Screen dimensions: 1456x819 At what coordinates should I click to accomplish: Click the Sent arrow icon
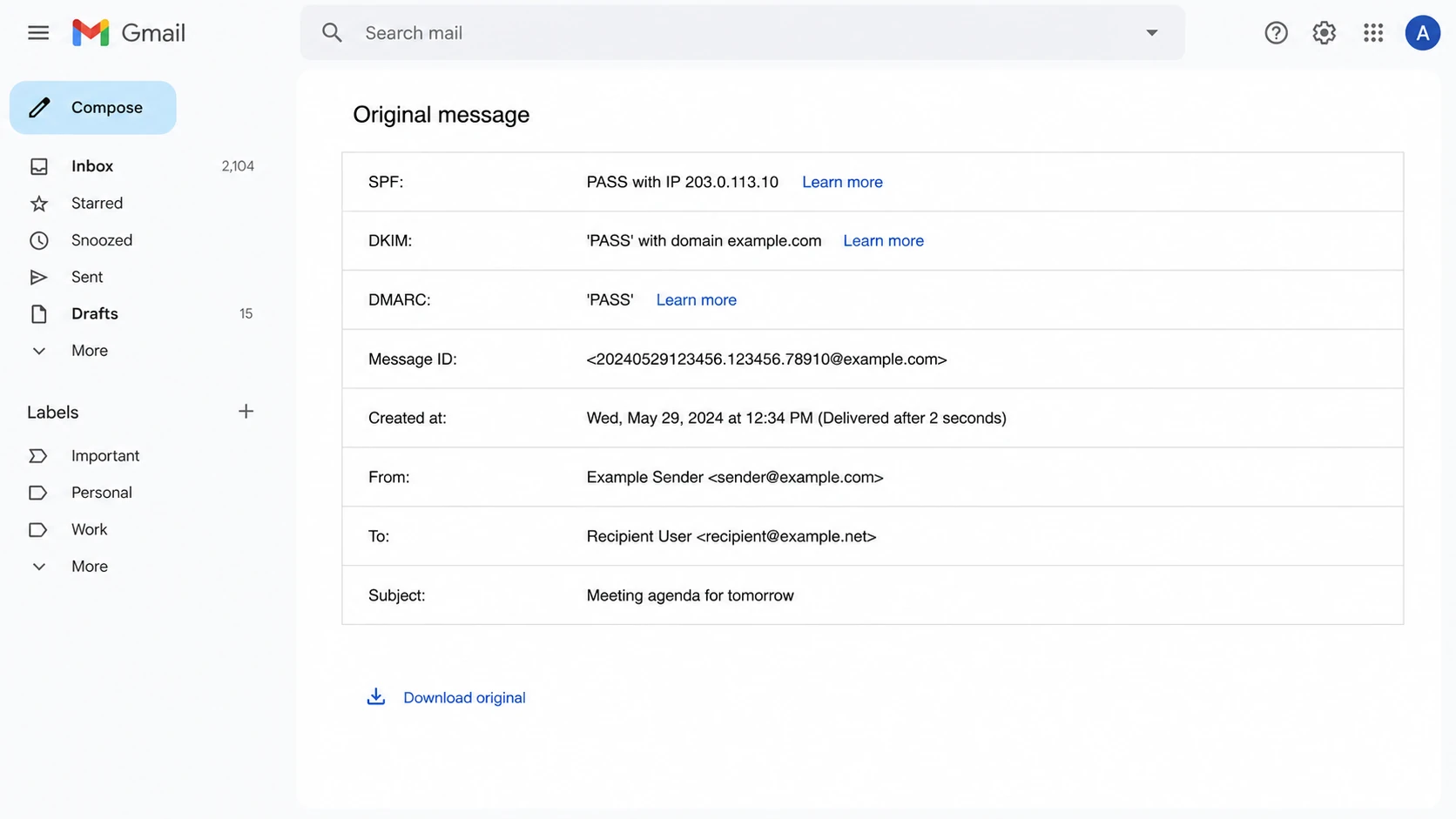(x=38, y=277)
